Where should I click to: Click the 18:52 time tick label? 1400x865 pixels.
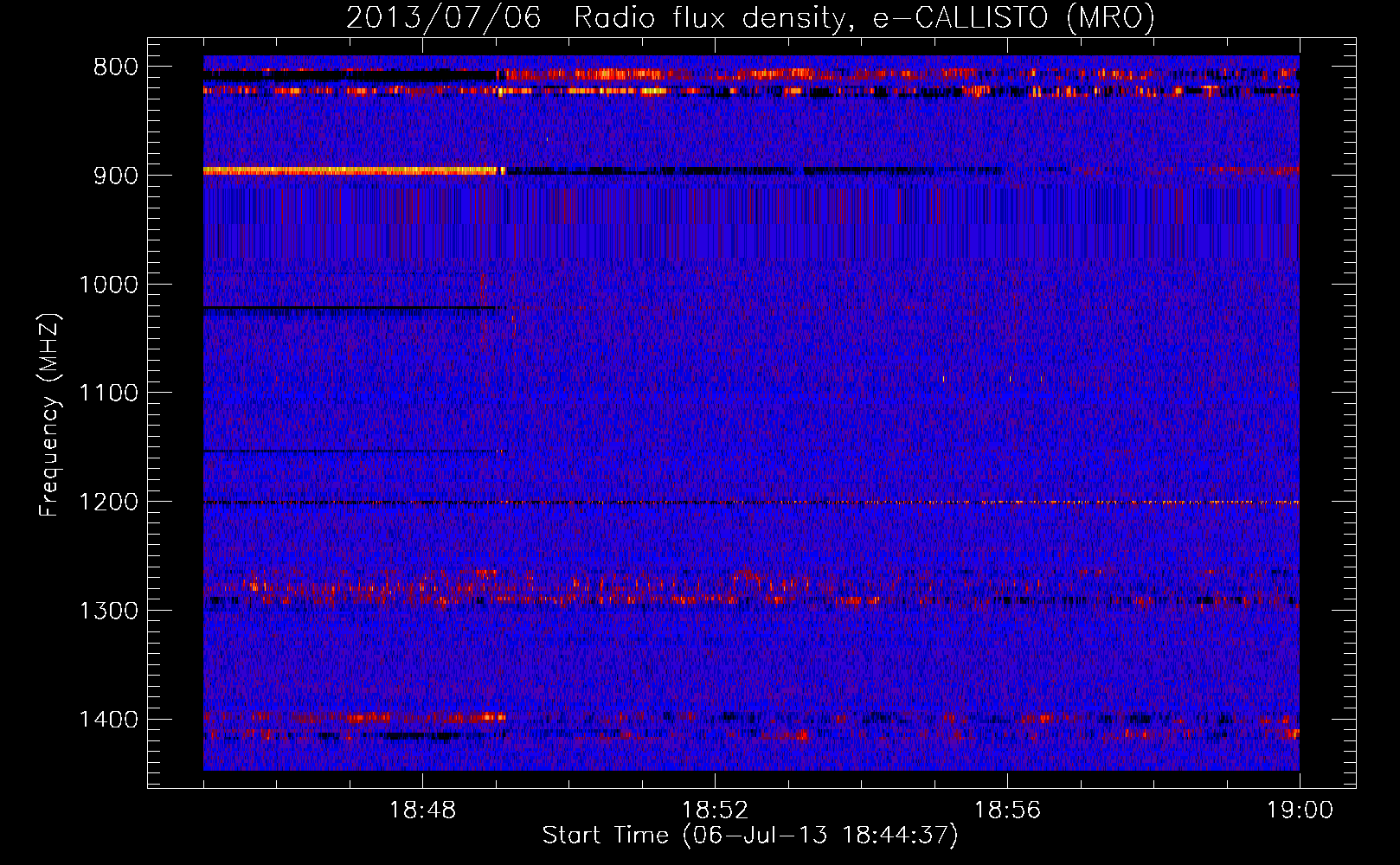715,811
